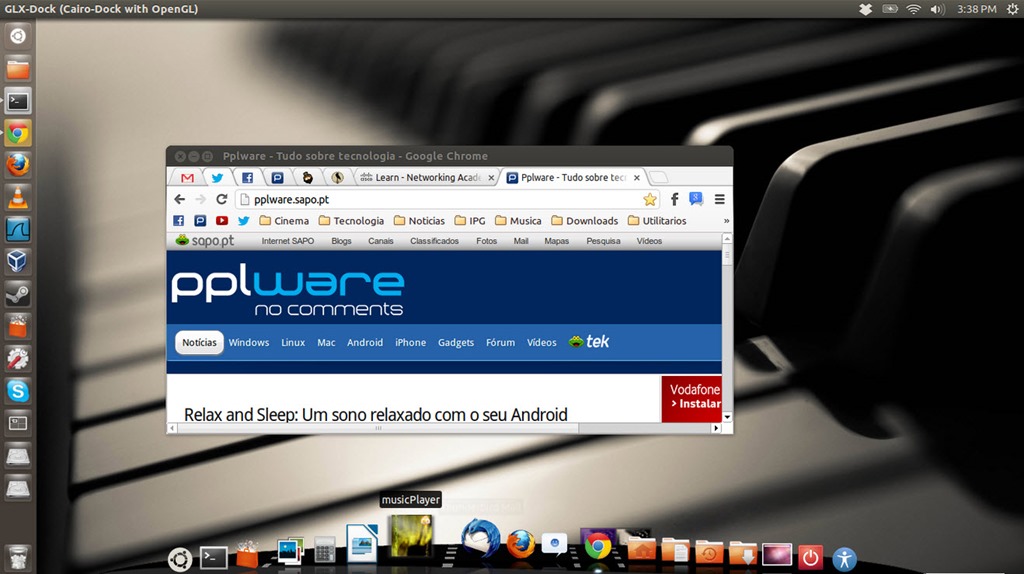The width and height of the screenshot is (1024, 574).
Task: Go back with Chrome's back arrow
Action: pos(180,199)
